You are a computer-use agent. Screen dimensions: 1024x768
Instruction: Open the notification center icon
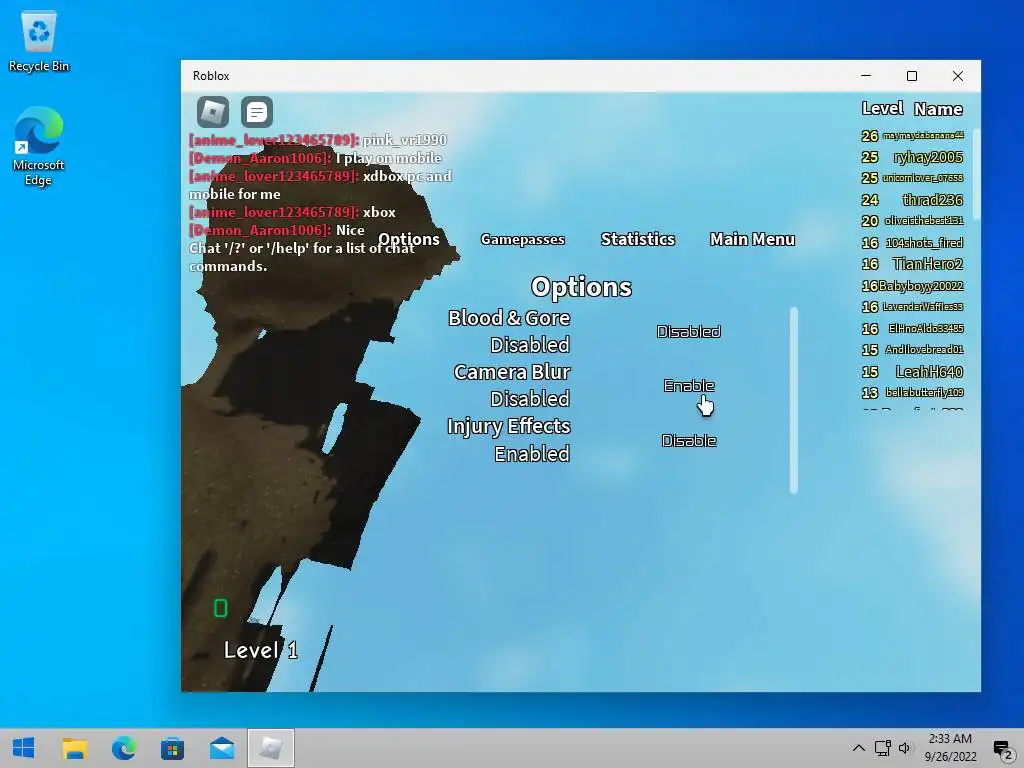[1002, 748]
